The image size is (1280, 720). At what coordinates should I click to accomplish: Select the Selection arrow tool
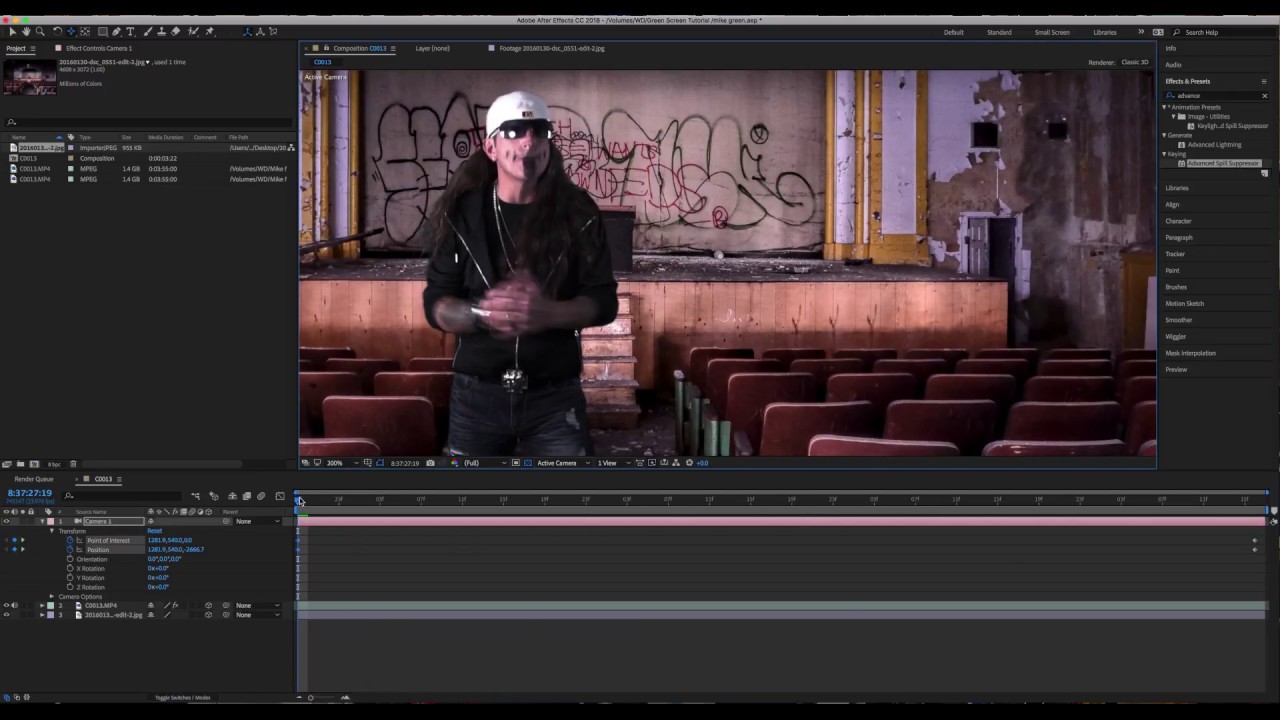point(13,32)
